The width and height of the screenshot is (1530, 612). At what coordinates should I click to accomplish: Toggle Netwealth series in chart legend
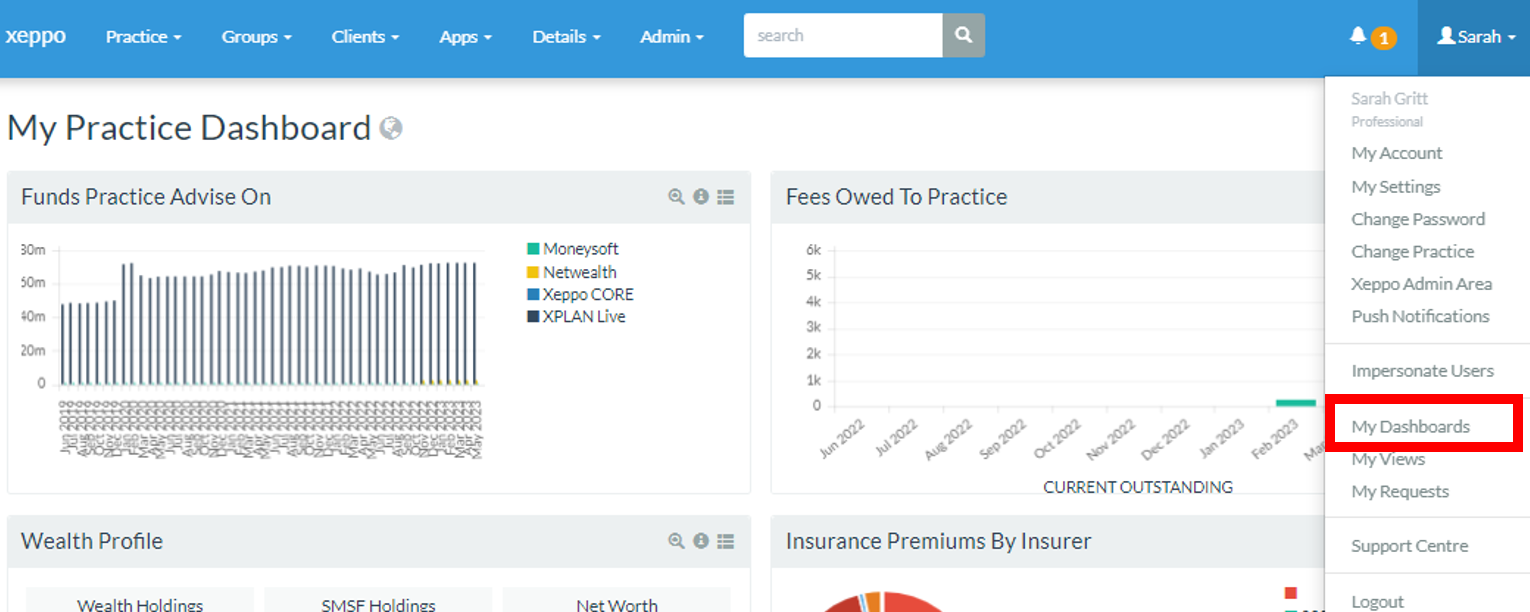pyautogui.click(x=579, y=272)
